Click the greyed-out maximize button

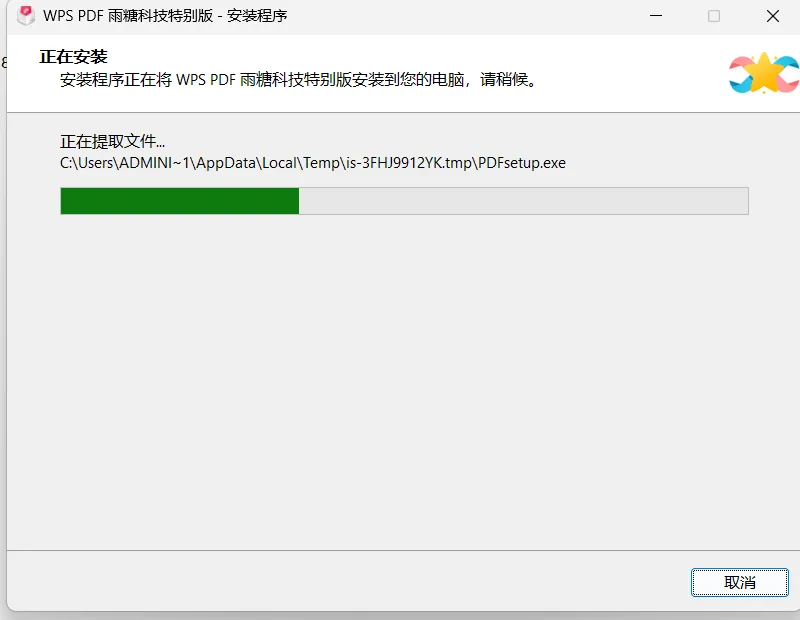pyautogui.click(x=714, y=16)
